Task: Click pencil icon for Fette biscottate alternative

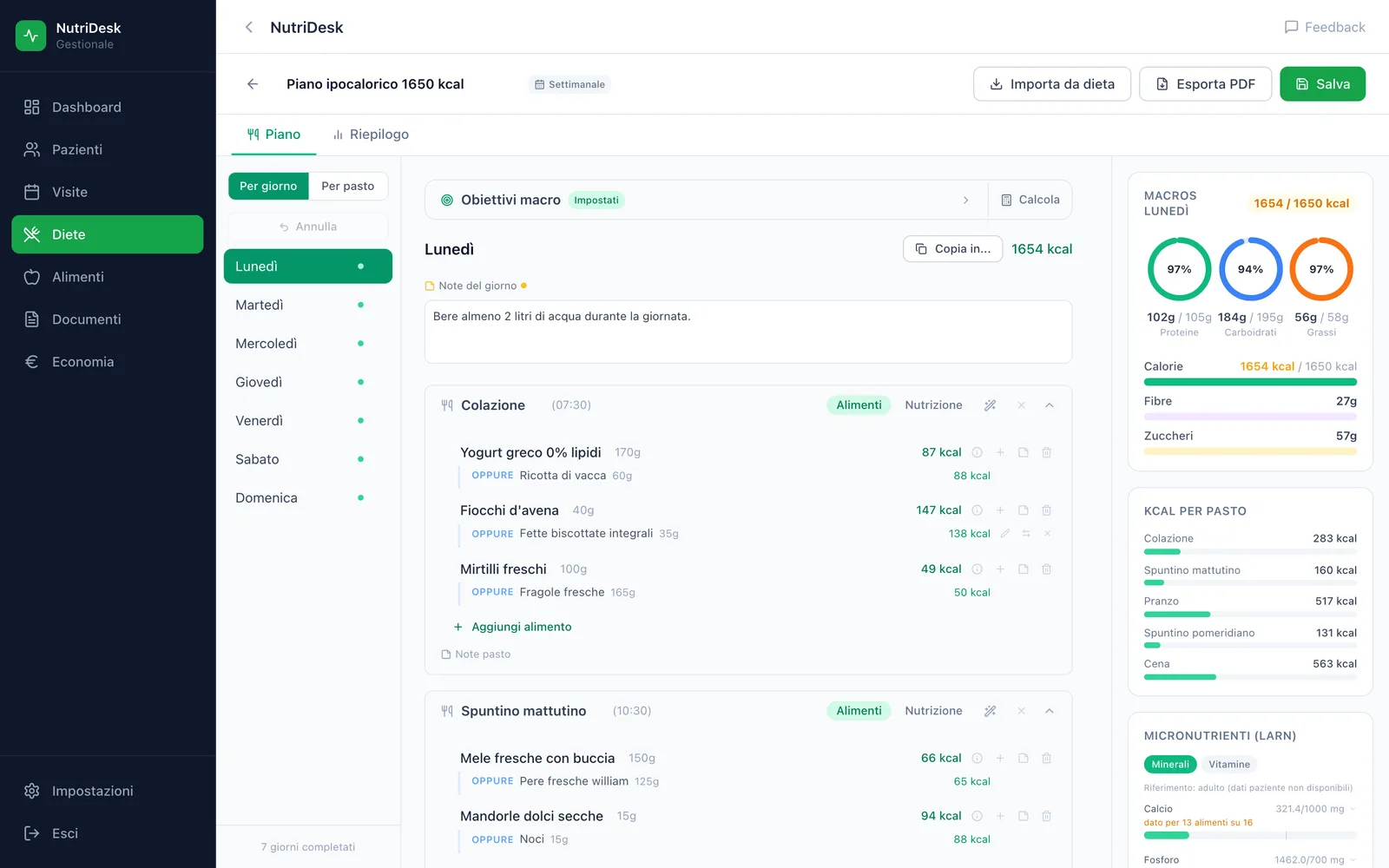Action: pos(1004,534)
